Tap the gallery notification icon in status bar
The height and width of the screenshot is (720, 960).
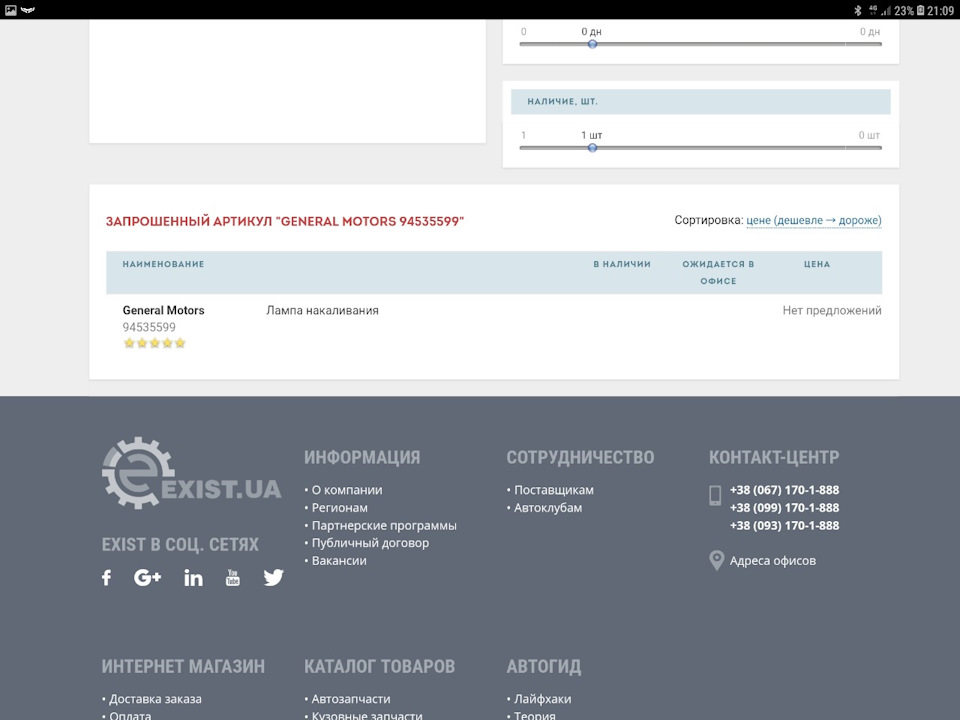10,10
